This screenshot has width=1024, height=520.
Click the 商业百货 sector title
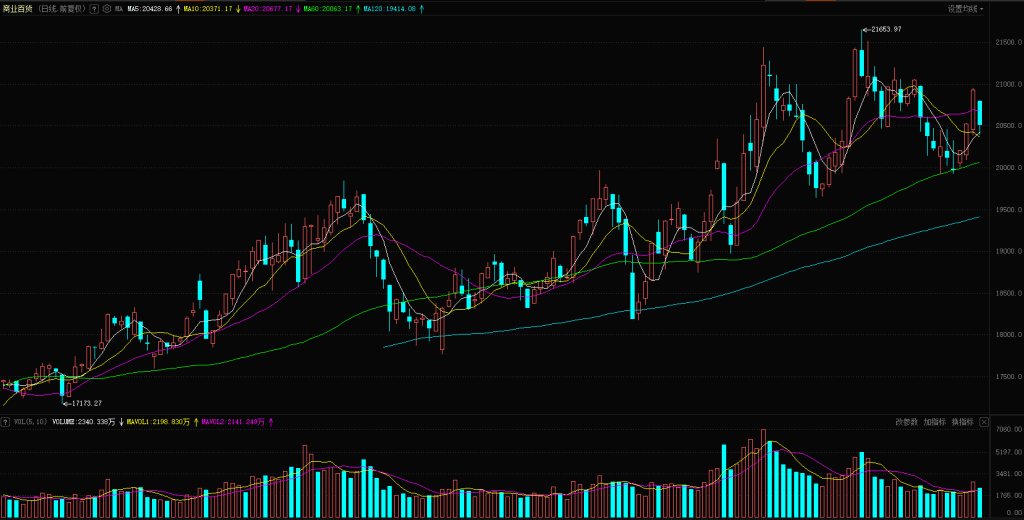[17, 8]
